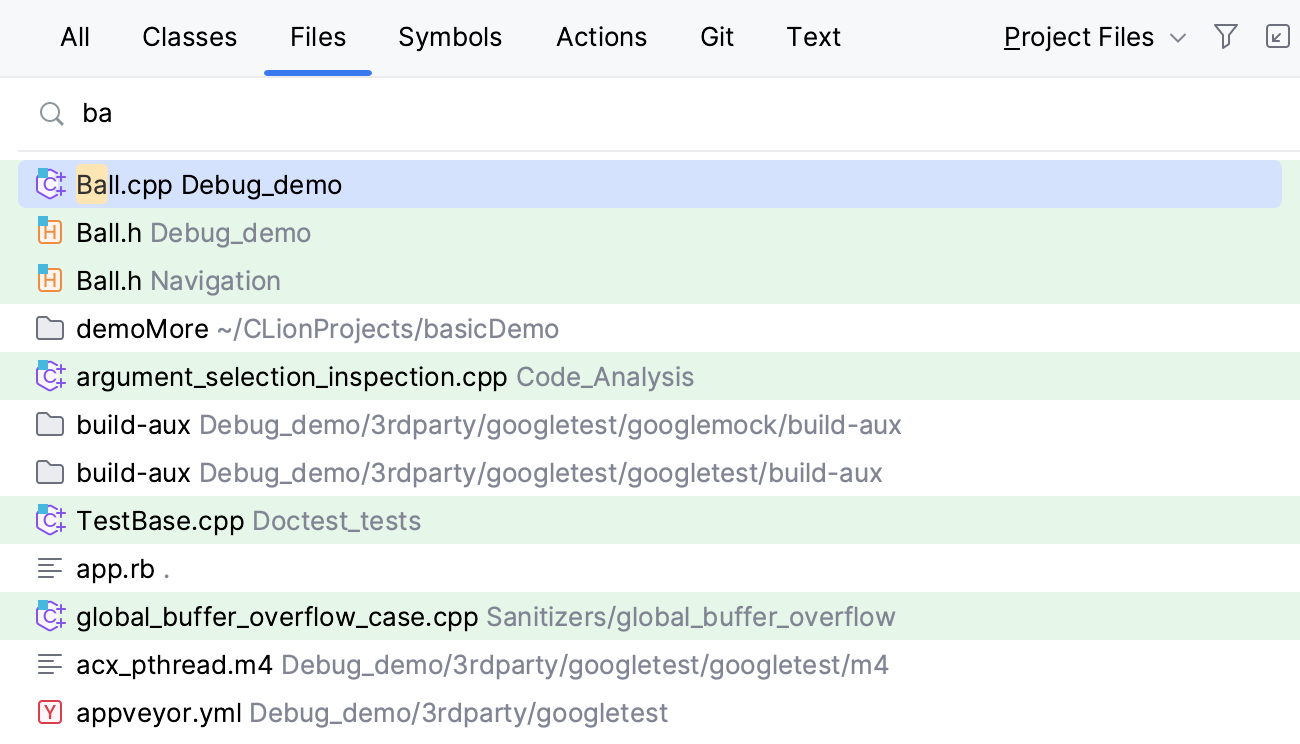Switch to the Classes tab
1300x744 pixels.
tap(189, 37)
